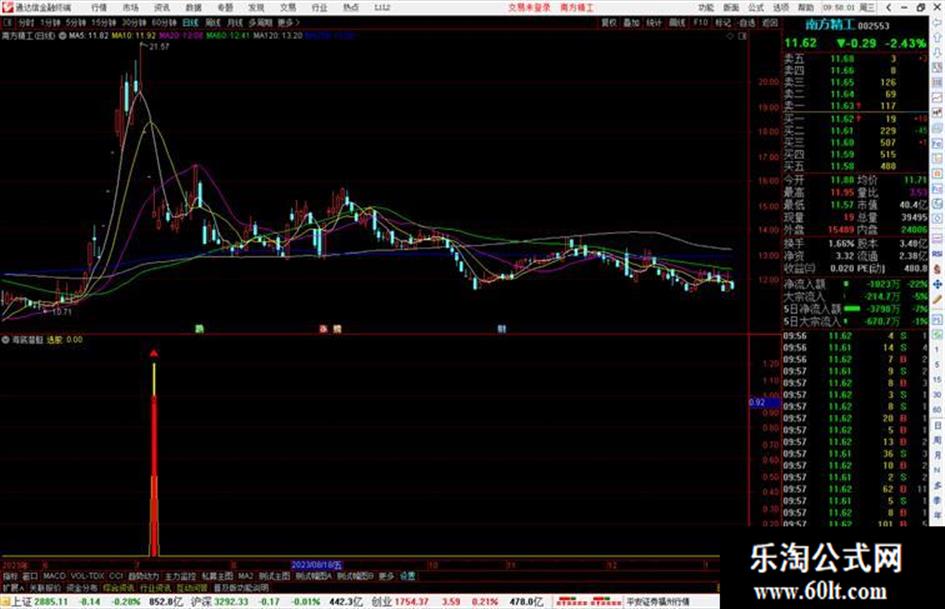The width and height of the screenshot is (945, 609).
Task: Open the 多周期 multi-period view
Action: pos(260,23)
